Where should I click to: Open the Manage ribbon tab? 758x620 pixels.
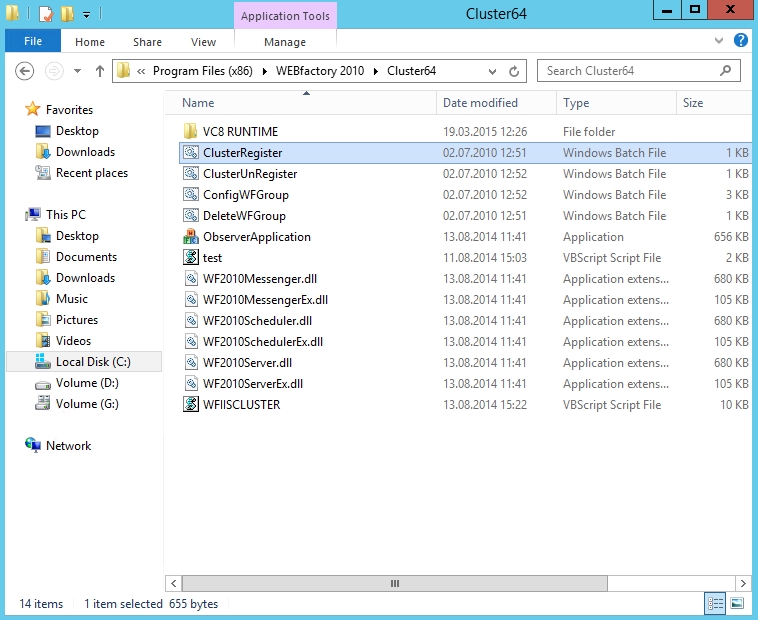point(285,42)
